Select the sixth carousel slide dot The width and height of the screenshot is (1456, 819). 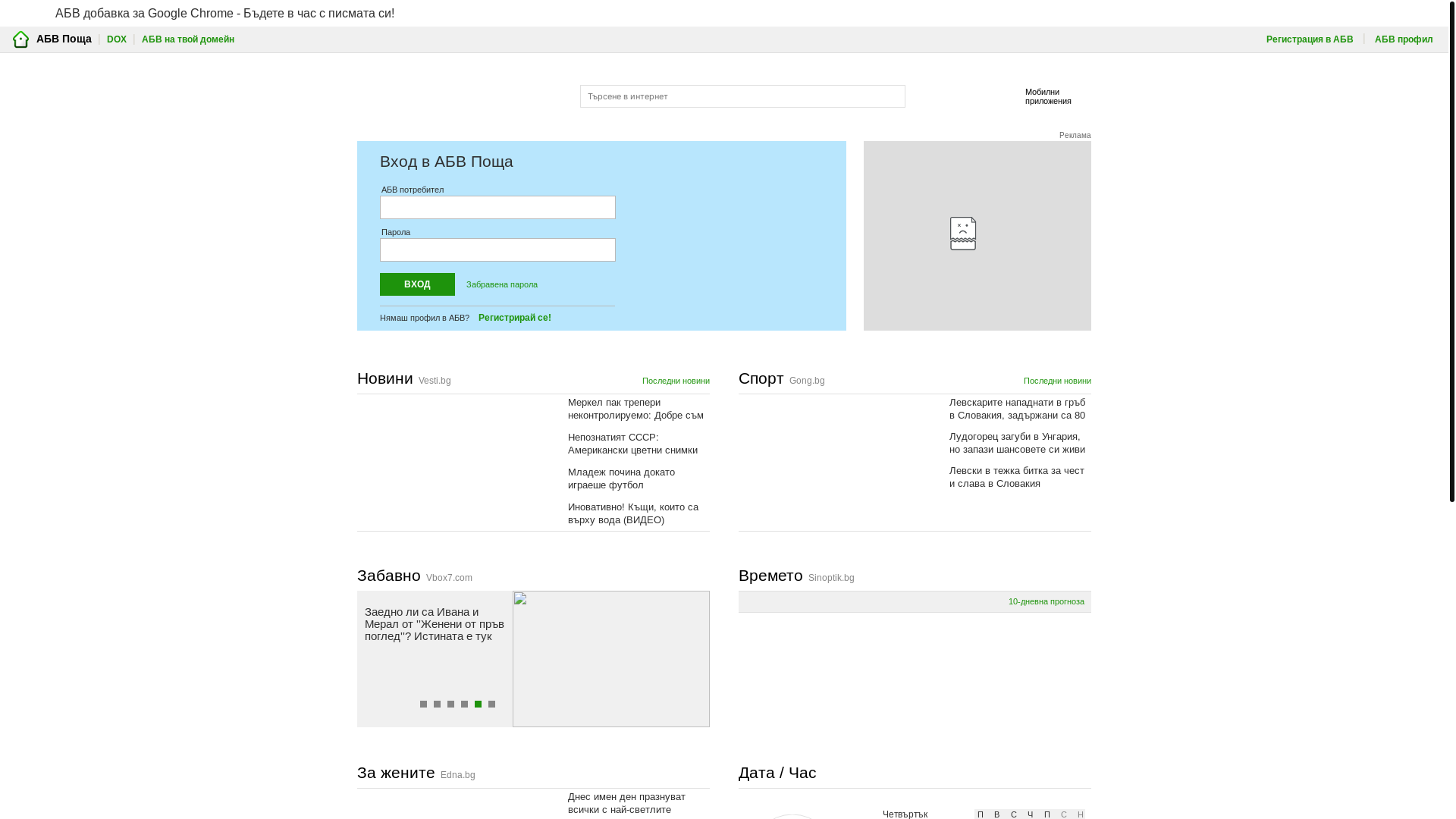click(x=491, y=704)
